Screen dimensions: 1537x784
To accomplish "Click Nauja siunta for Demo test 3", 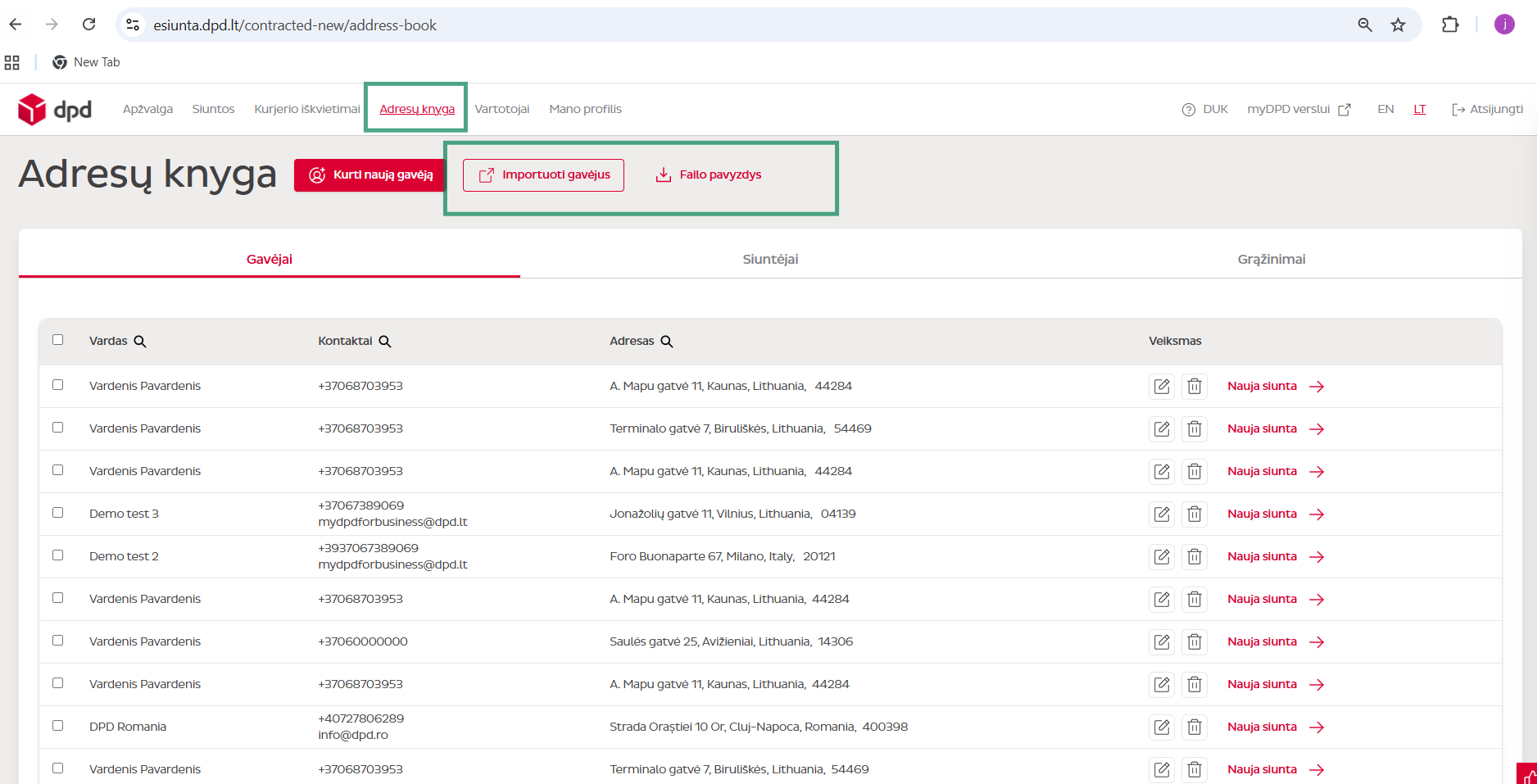I will click(1262, 514).
